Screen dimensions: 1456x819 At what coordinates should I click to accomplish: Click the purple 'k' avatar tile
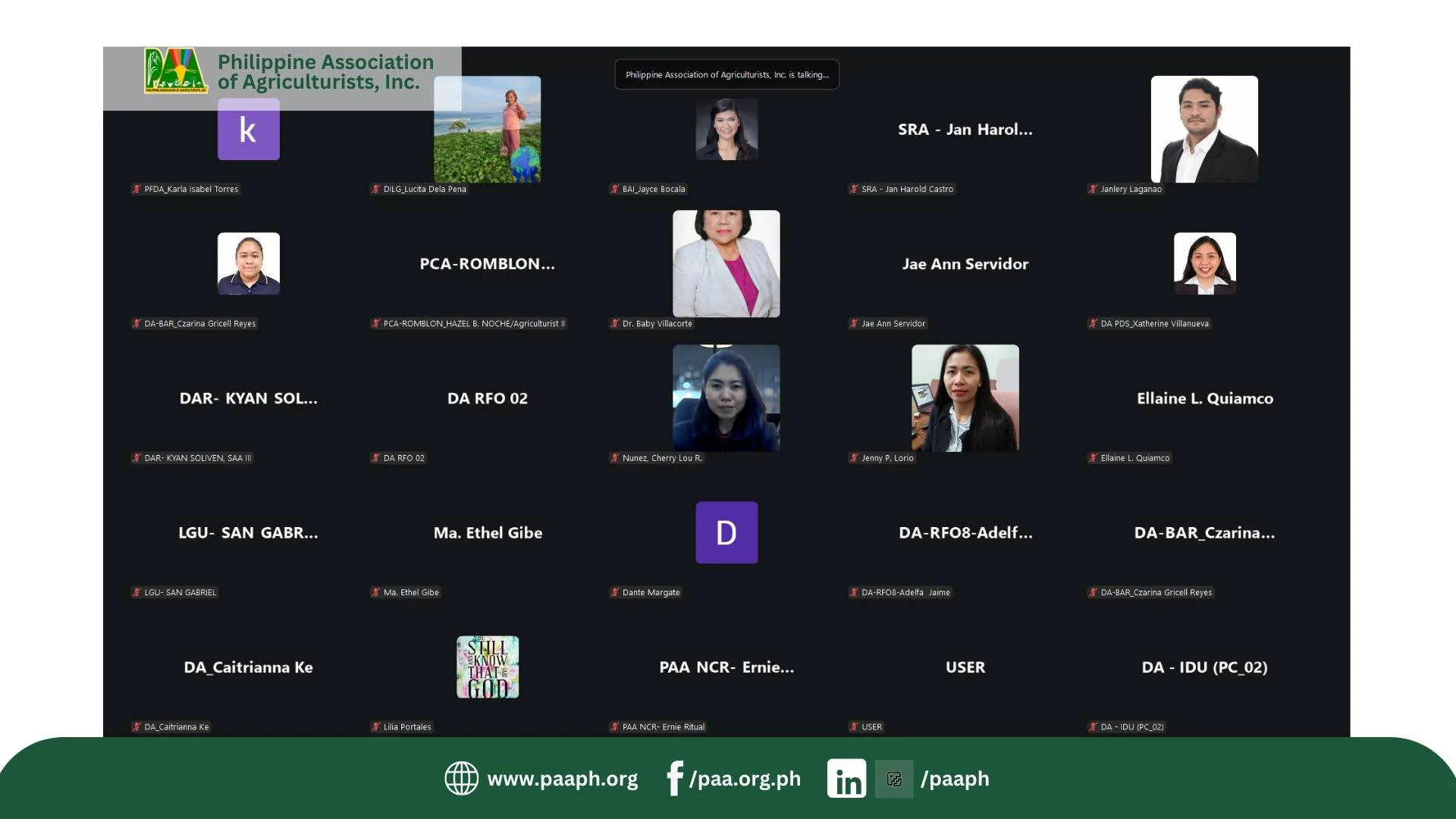click(x=248, y=130)
